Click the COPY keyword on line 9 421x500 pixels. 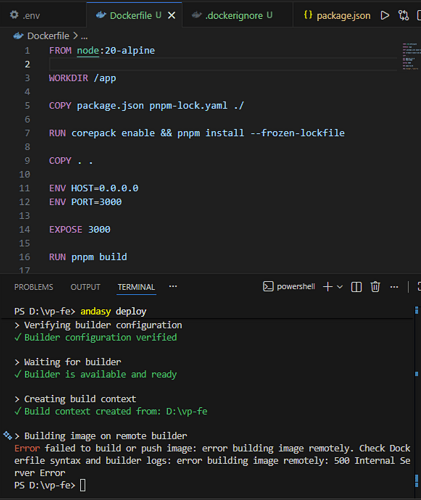pos(60,161)
